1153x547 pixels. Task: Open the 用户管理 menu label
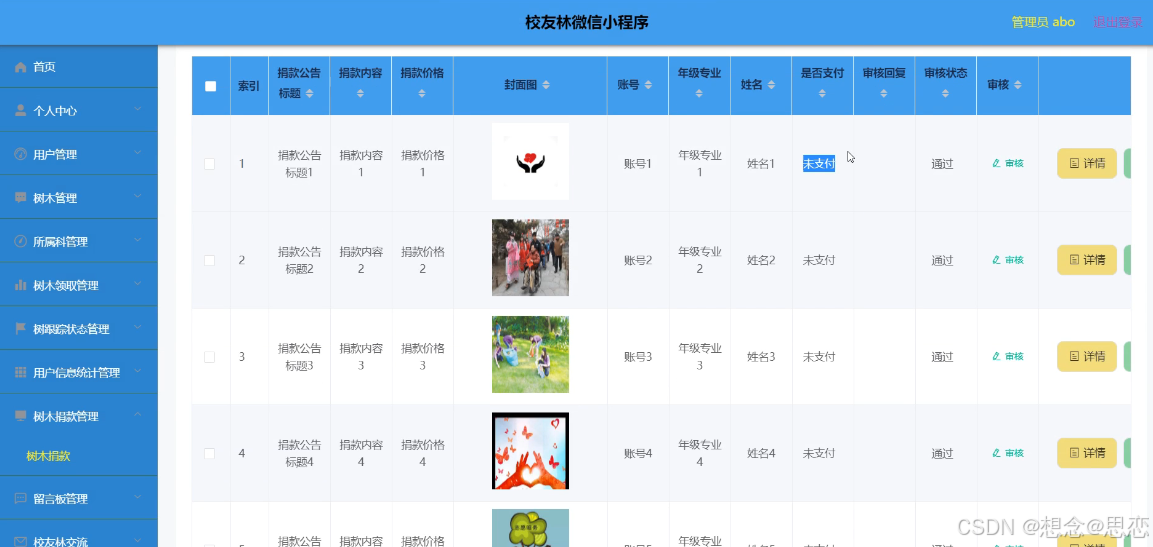(55, 154)
